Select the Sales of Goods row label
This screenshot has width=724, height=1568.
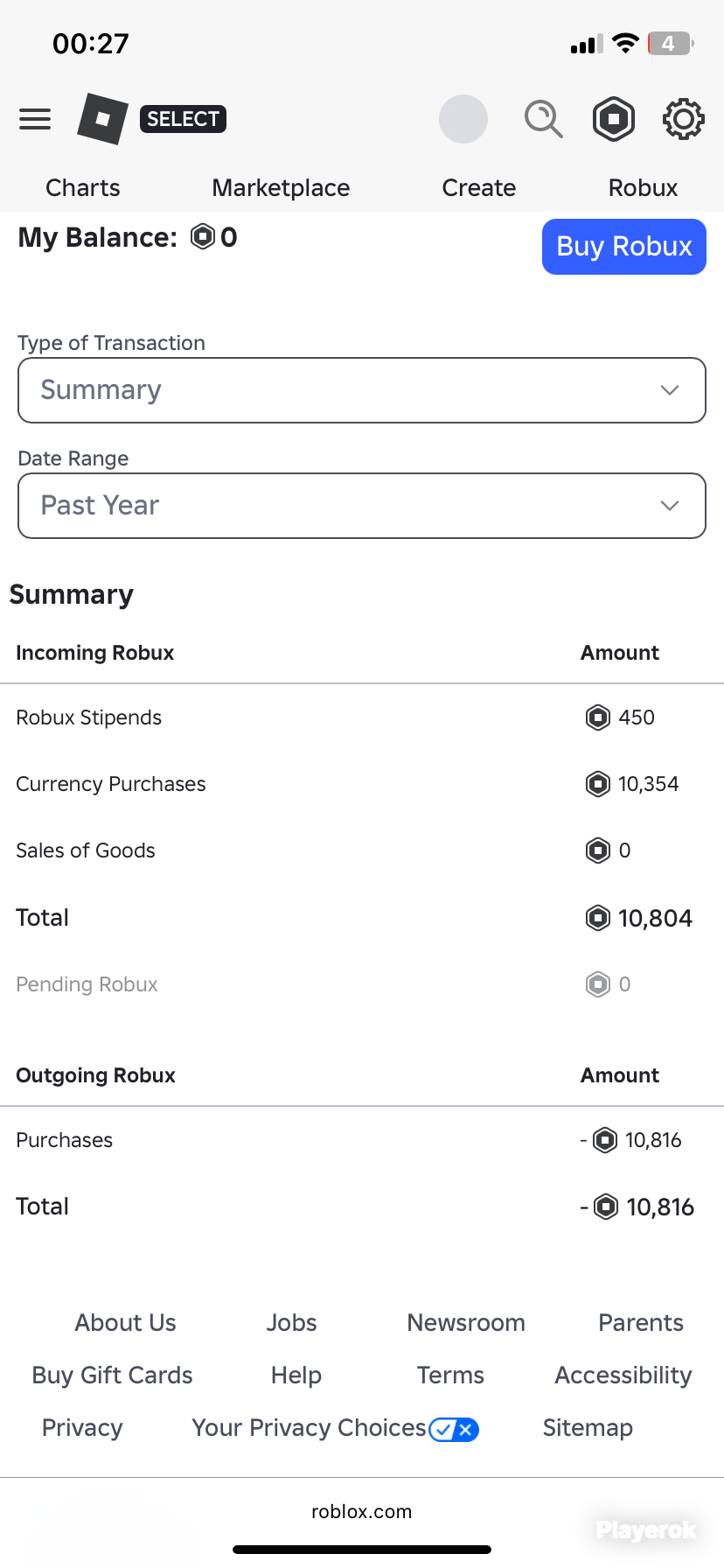(x=86, y=850)
